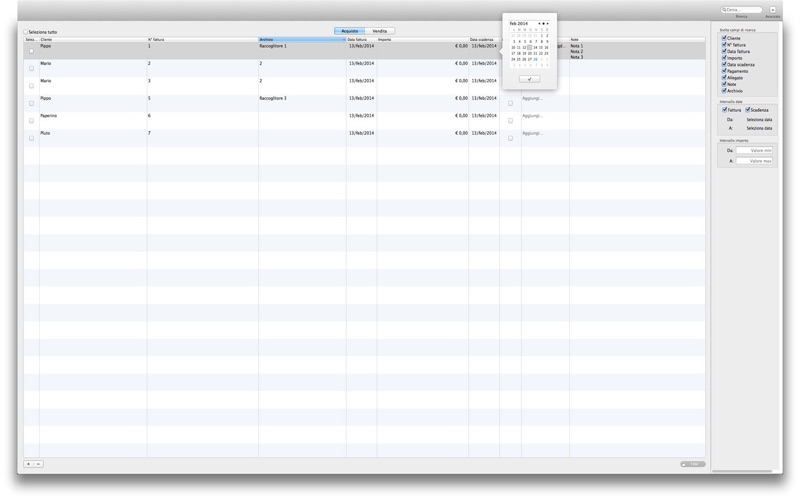Click the magnifier icon in the Cerca field
This screenshot has height=500, width=800.
click(724, 10)
